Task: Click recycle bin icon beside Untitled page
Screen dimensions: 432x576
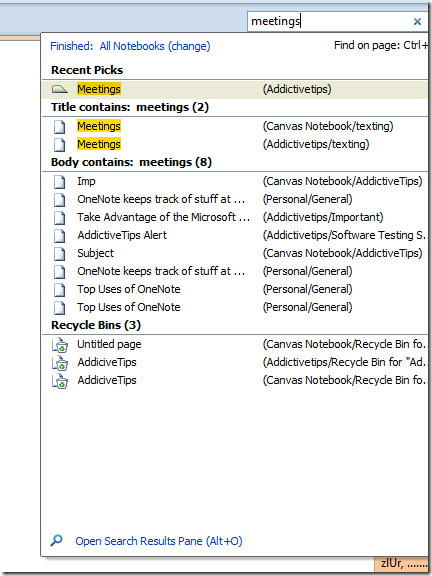Action: pyautogui.click(x=60, y=345)
